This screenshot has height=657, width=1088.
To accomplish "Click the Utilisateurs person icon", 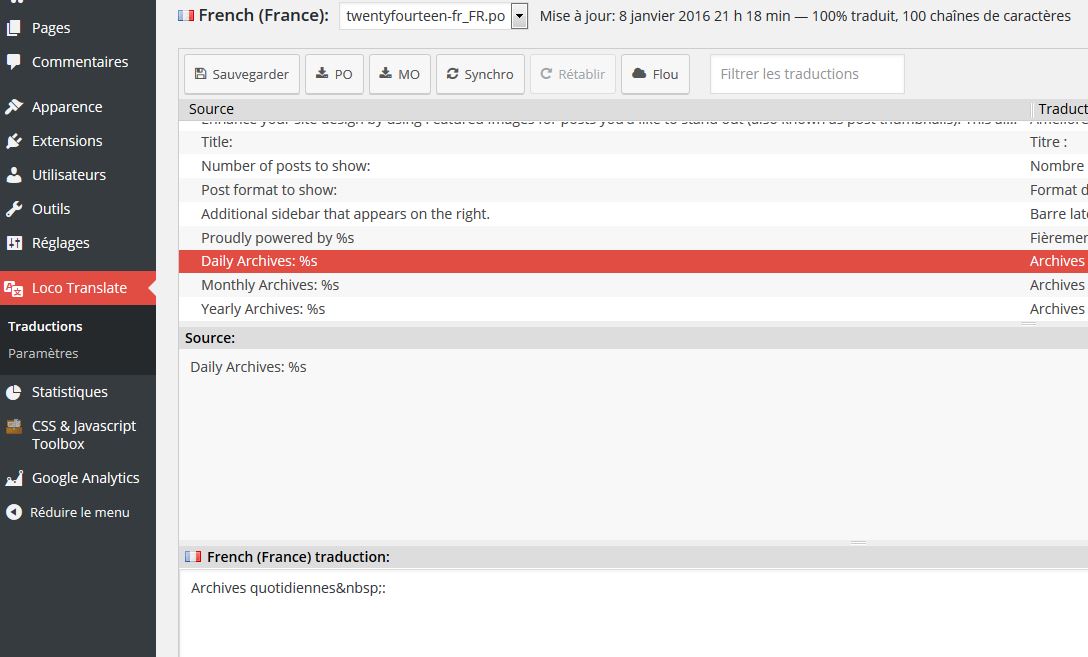I will coord(13,175).
